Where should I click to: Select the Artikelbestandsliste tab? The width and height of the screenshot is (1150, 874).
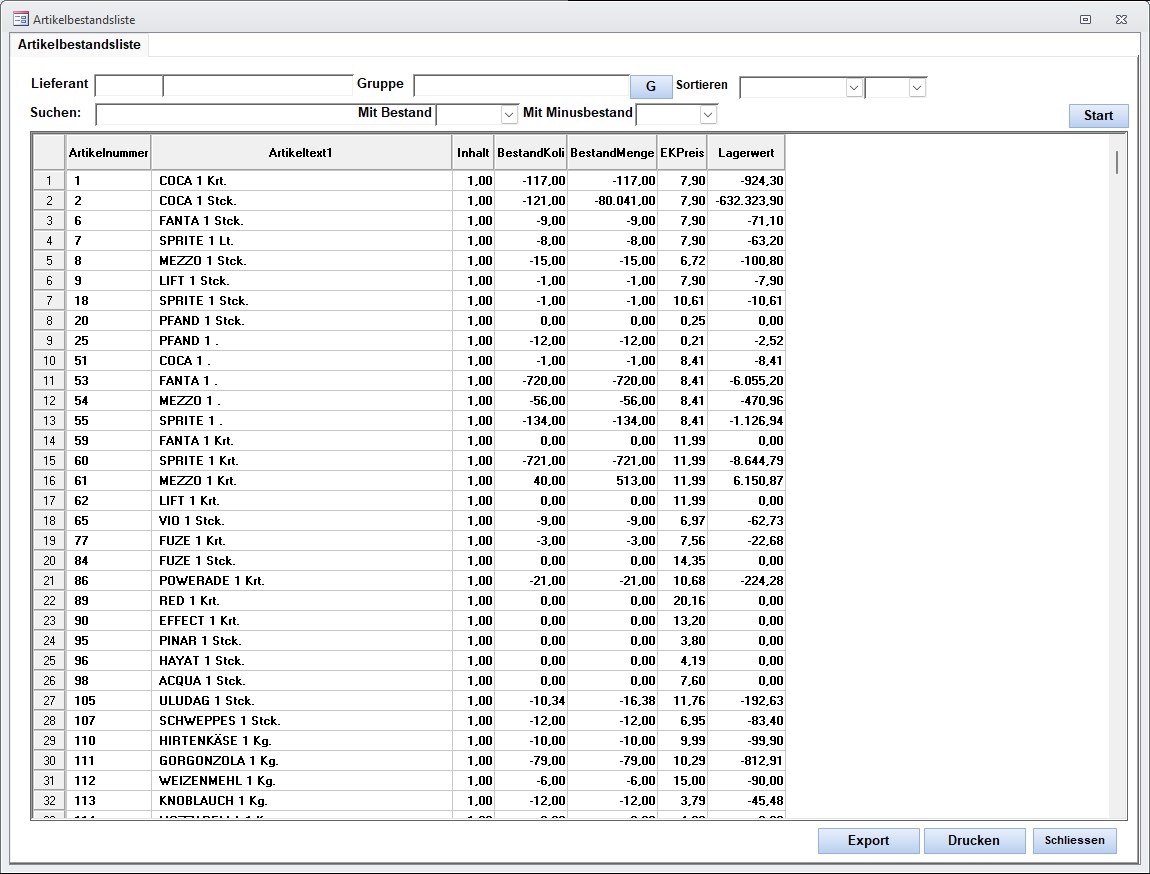click(79, 45)
